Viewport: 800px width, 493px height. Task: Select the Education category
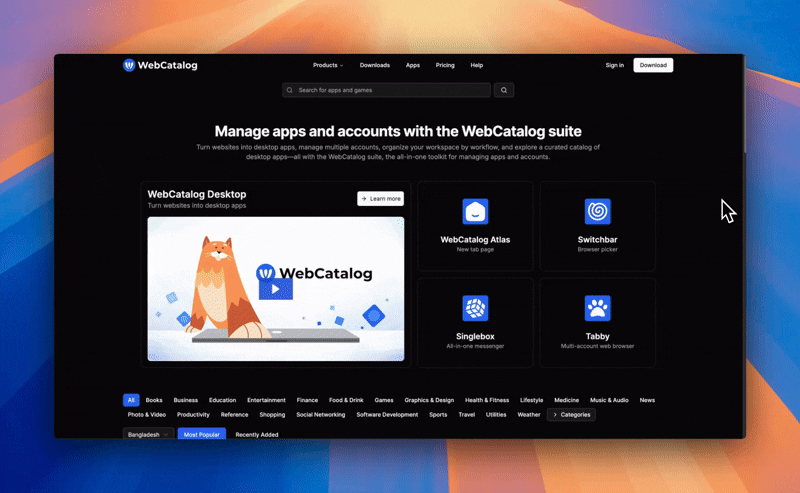coord(222,400)
